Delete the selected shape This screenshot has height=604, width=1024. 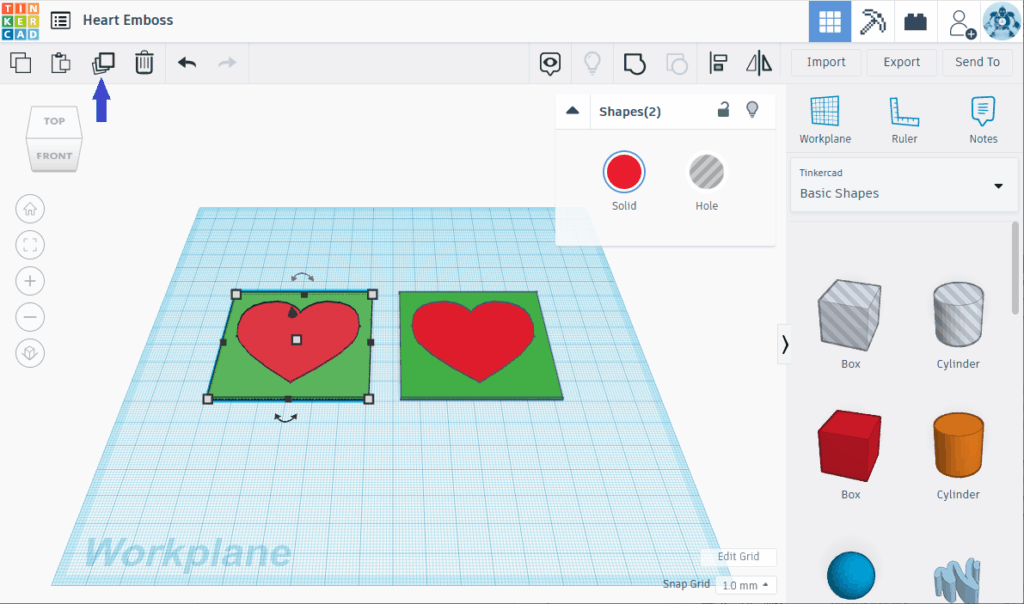(143, 62)
